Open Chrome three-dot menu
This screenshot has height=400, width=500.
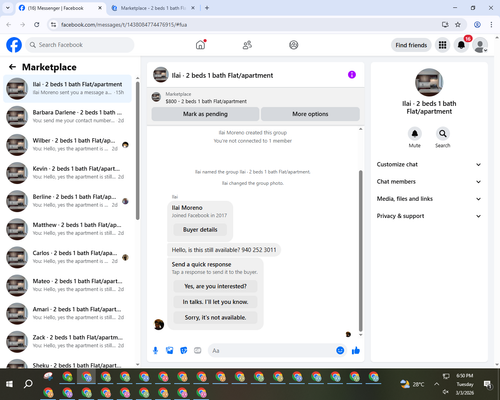pos(491,25)
